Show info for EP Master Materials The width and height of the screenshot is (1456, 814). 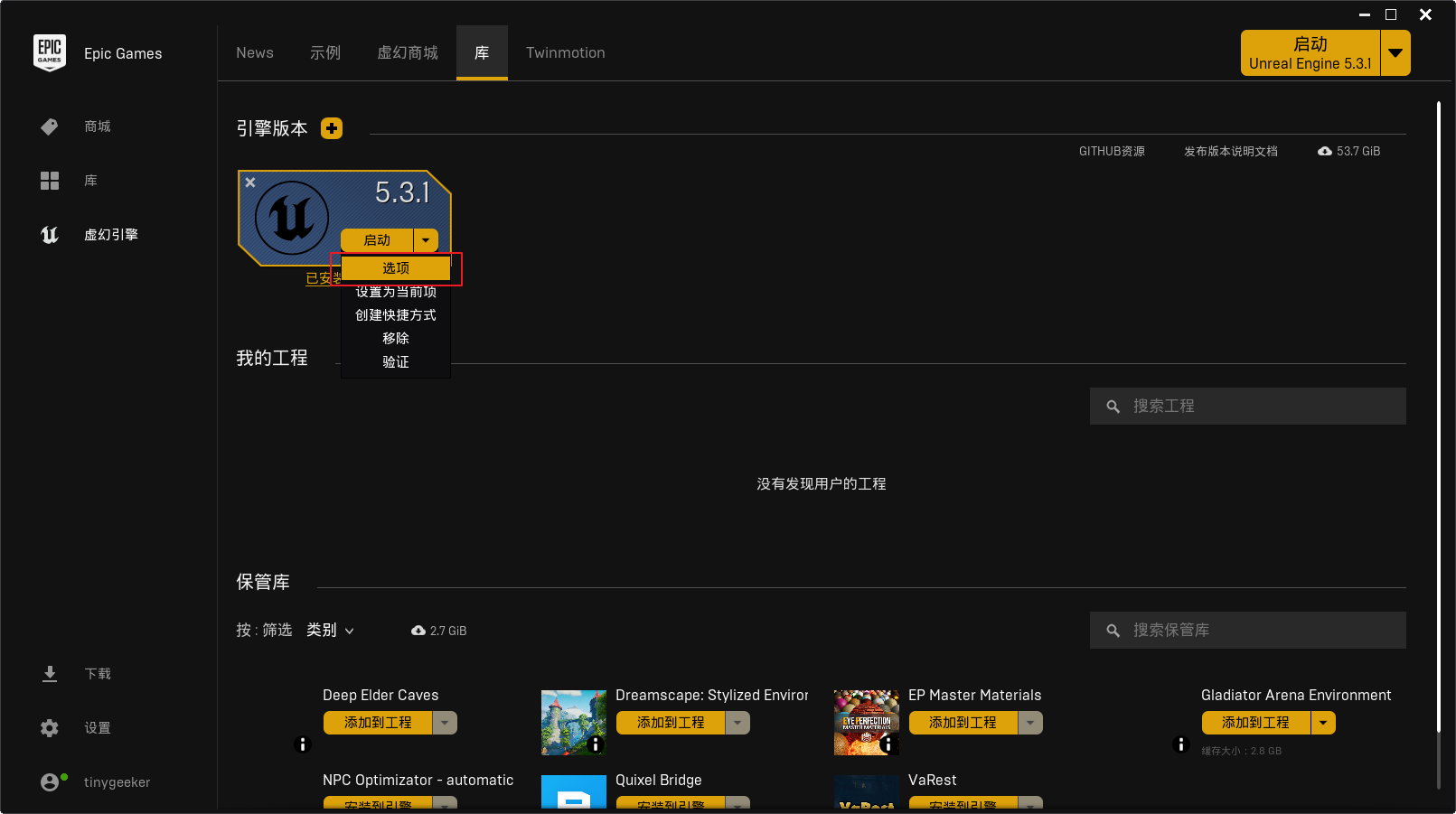(888, 744)
